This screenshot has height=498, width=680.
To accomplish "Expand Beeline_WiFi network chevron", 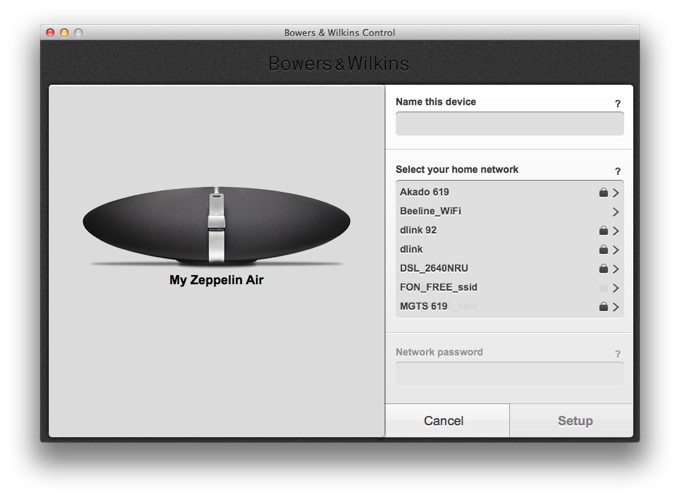I will (616, 212).
